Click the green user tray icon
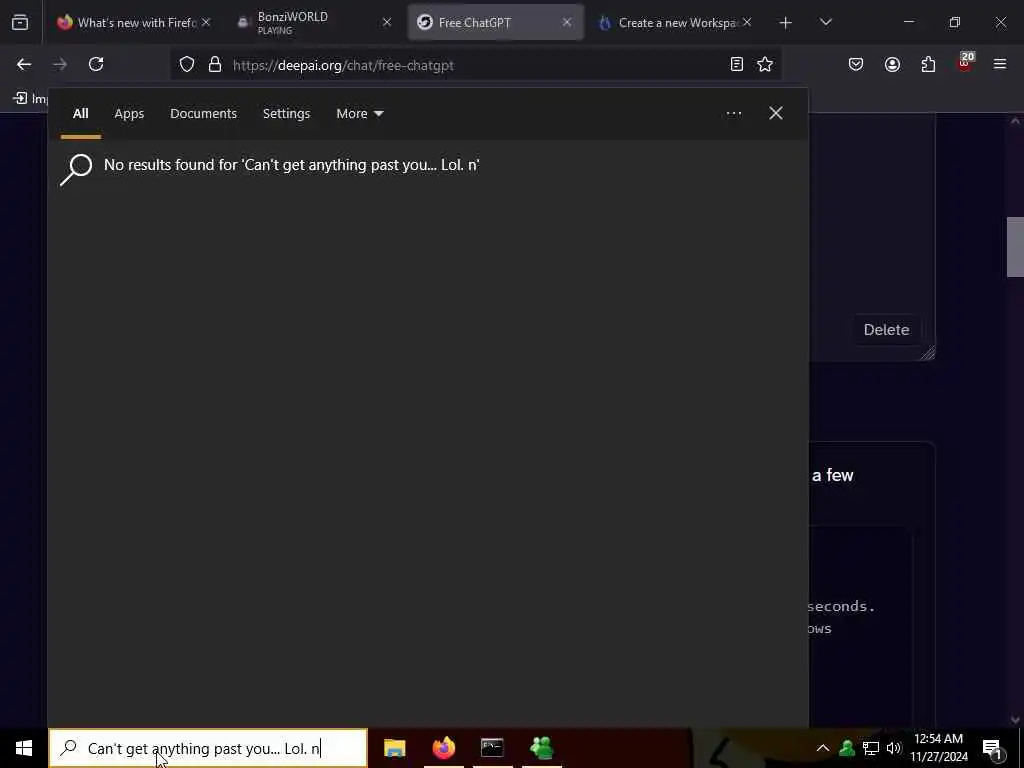This screenshot has width=1024, height=768. point(847,748)
